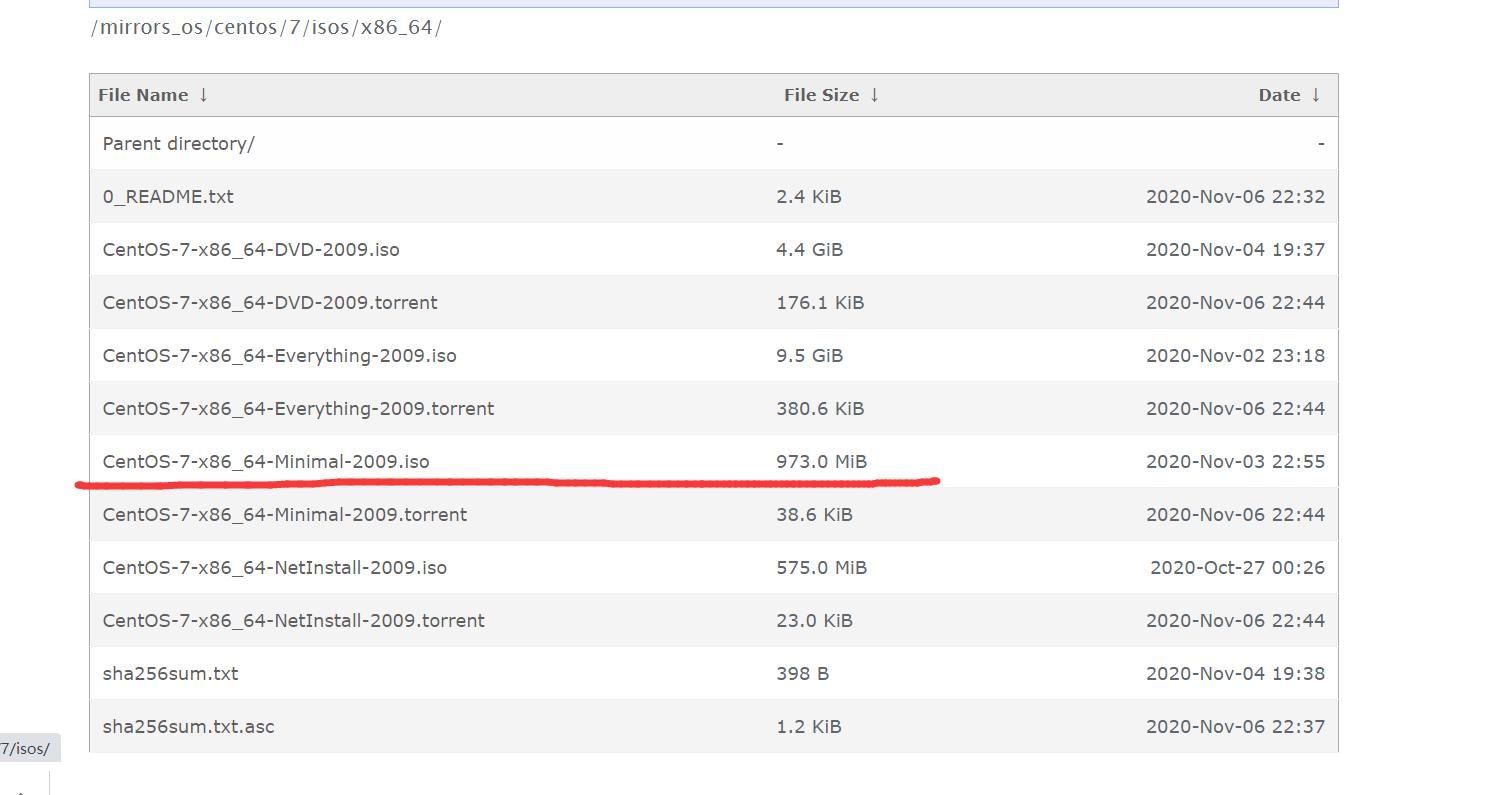Click the 575.0 MiB file size cell

822,568
